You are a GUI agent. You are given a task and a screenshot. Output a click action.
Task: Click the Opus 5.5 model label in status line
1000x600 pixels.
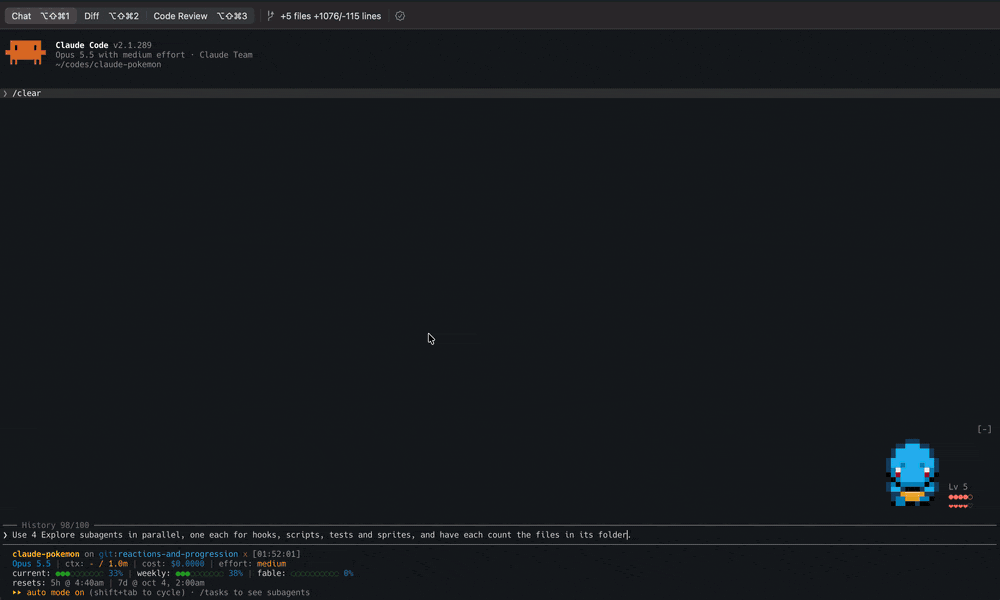point(31,564)
